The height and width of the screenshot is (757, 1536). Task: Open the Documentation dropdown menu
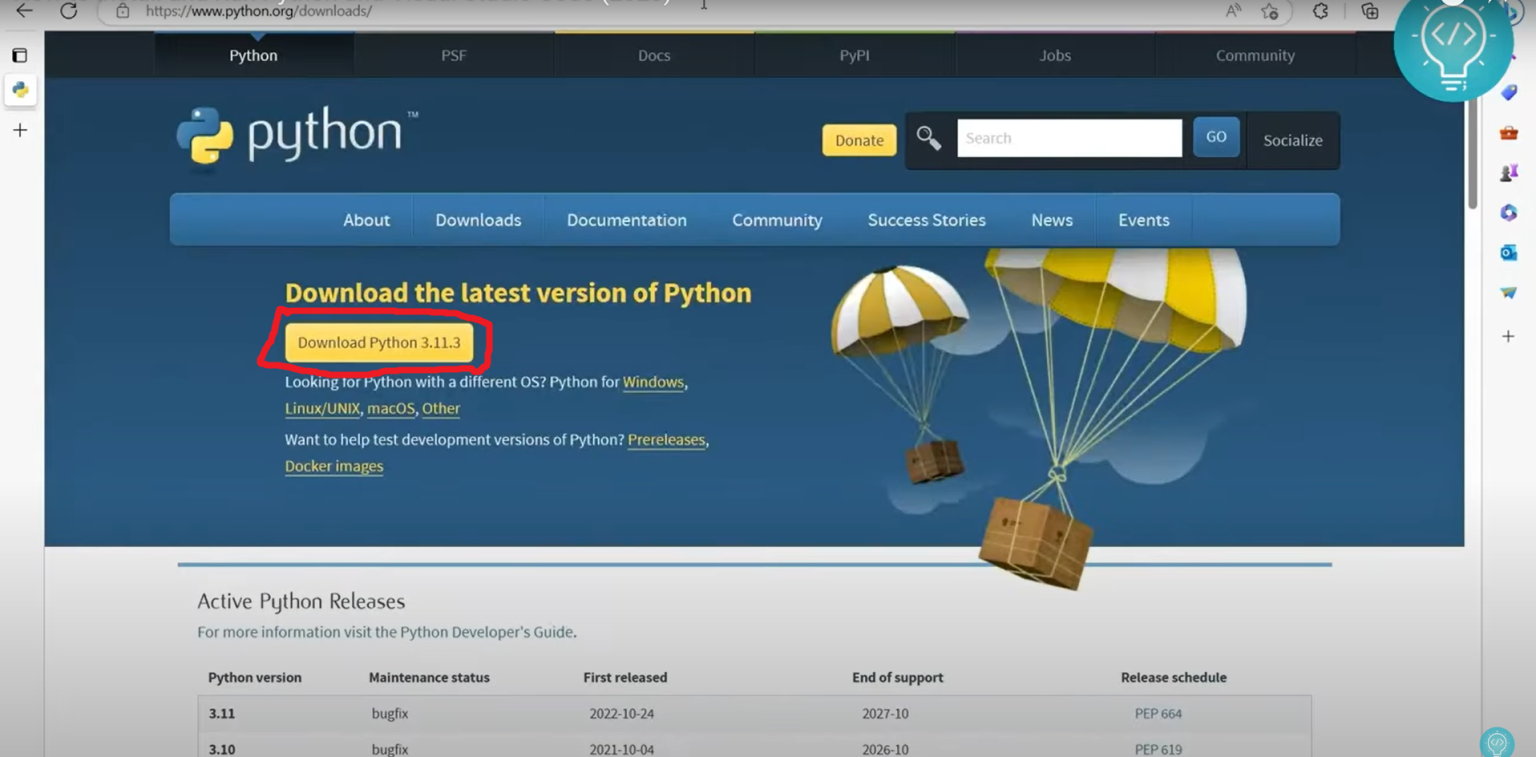[x=627, y=220]
